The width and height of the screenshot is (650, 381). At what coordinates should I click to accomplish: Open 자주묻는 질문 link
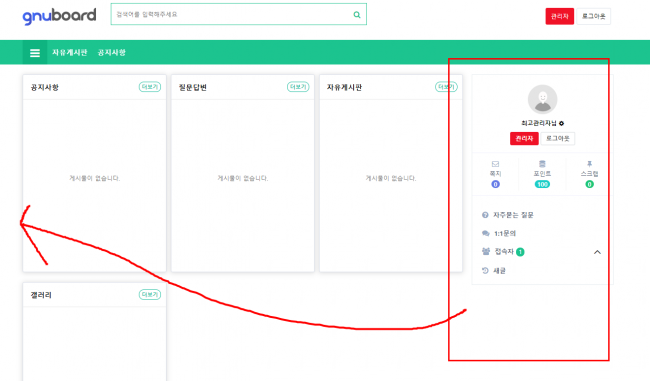[513, 215]
